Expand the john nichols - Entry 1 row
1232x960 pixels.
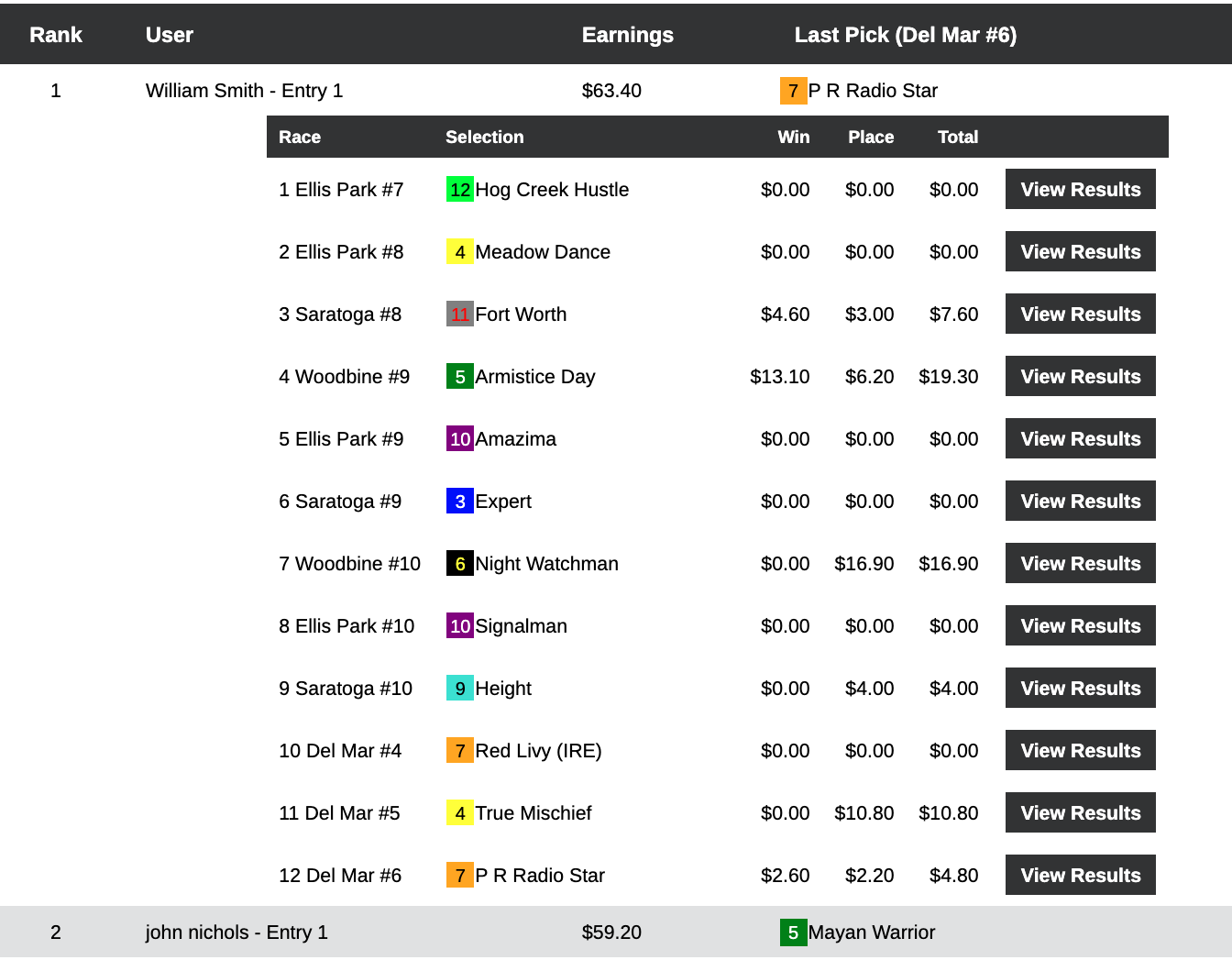[x=236, y=932]
